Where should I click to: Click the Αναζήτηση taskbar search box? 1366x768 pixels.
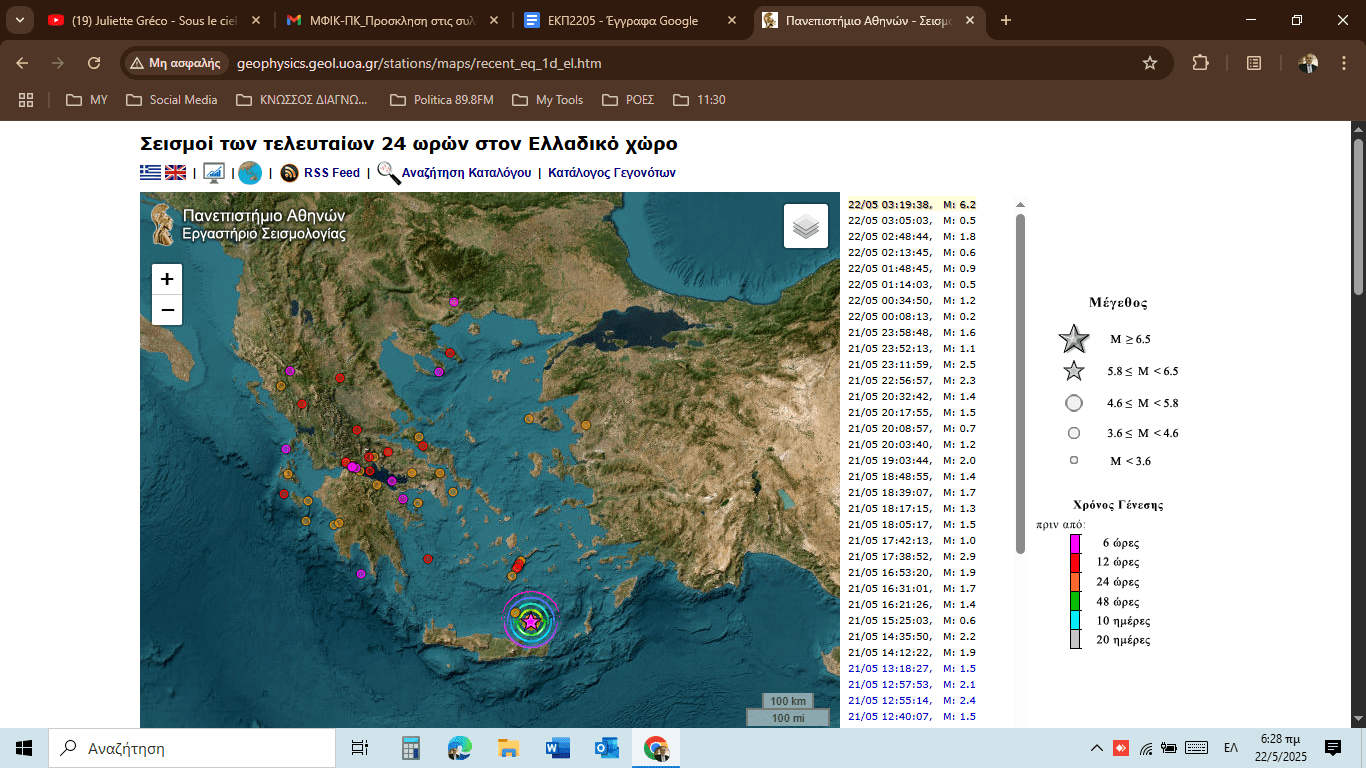[192, 748]
